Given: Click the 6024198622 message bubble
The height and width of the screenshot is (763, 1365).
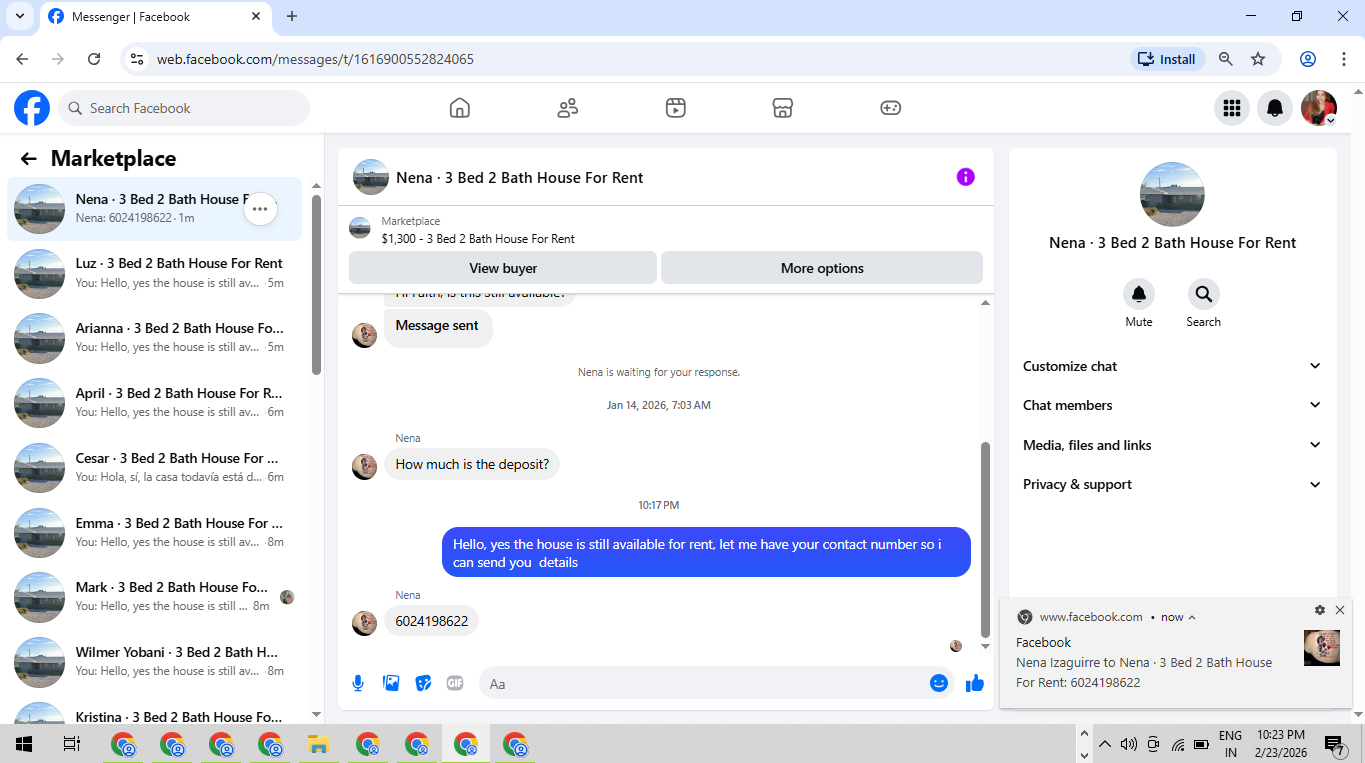Looking at the screenshot, I should pos(432,621).
